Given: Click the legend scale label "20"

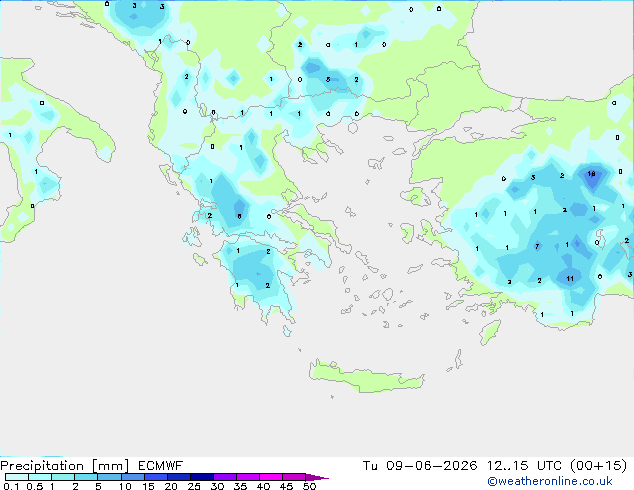Looking at the screenshot, I should [171, 486].
